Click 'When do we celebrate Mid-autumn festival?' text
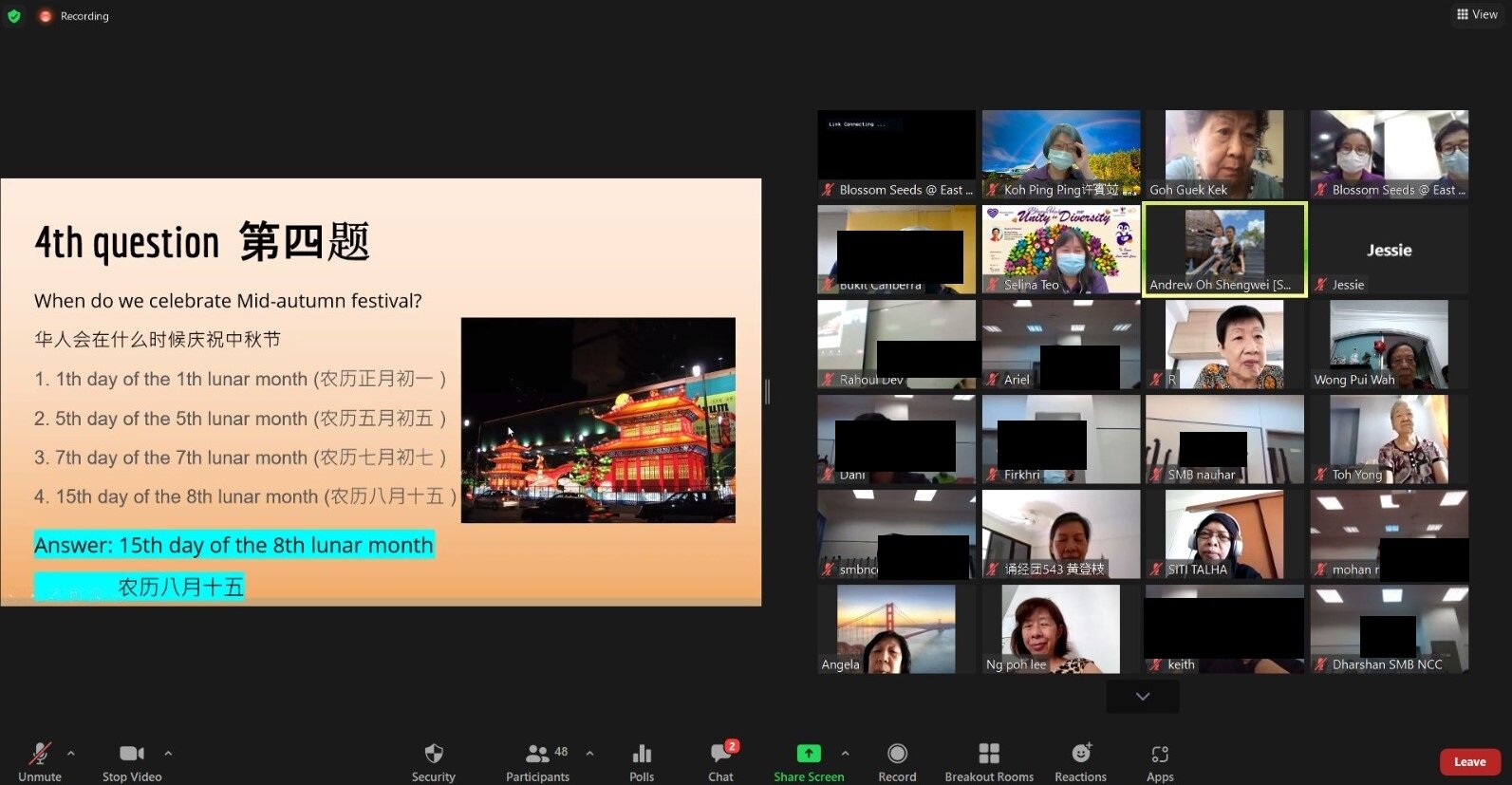The width and height of the screenshot is (1512, 785). (228, 301)
